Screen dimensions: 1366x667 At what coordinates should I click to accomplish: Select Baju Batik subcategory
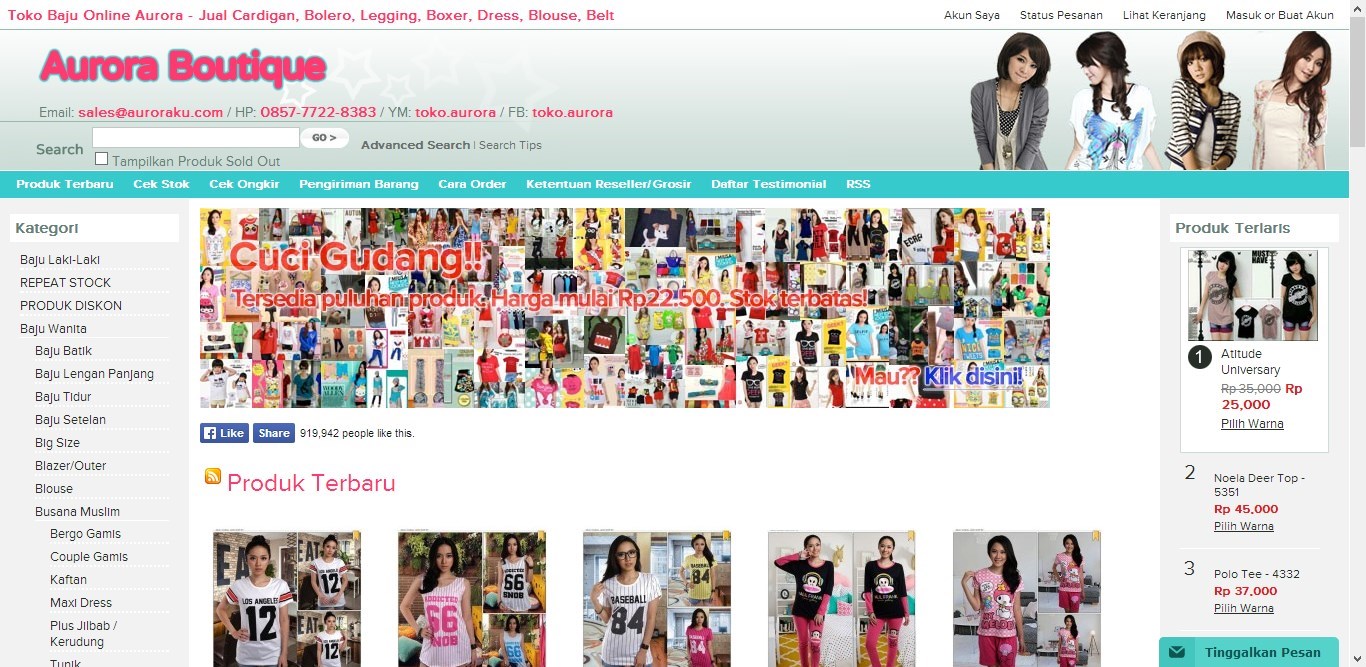pos(63,351)
